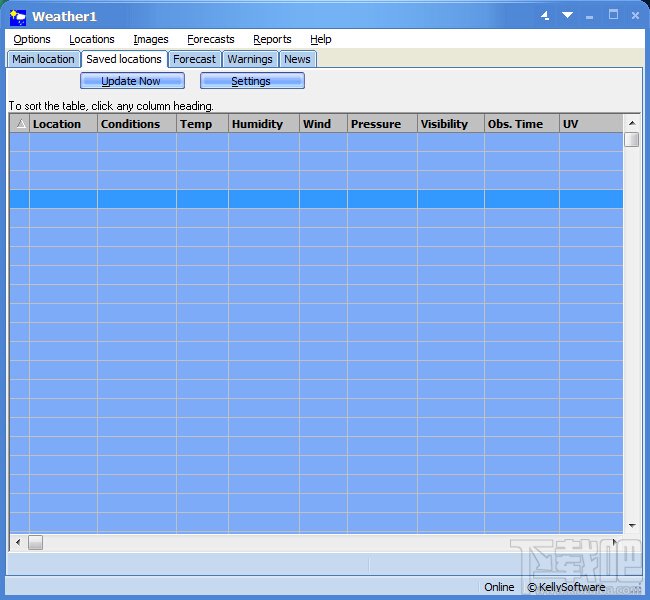Image resolution: width=650 pixels, height=600 pixels.
Task: Open the Locations menu
Action: click(x=92, y=39)
